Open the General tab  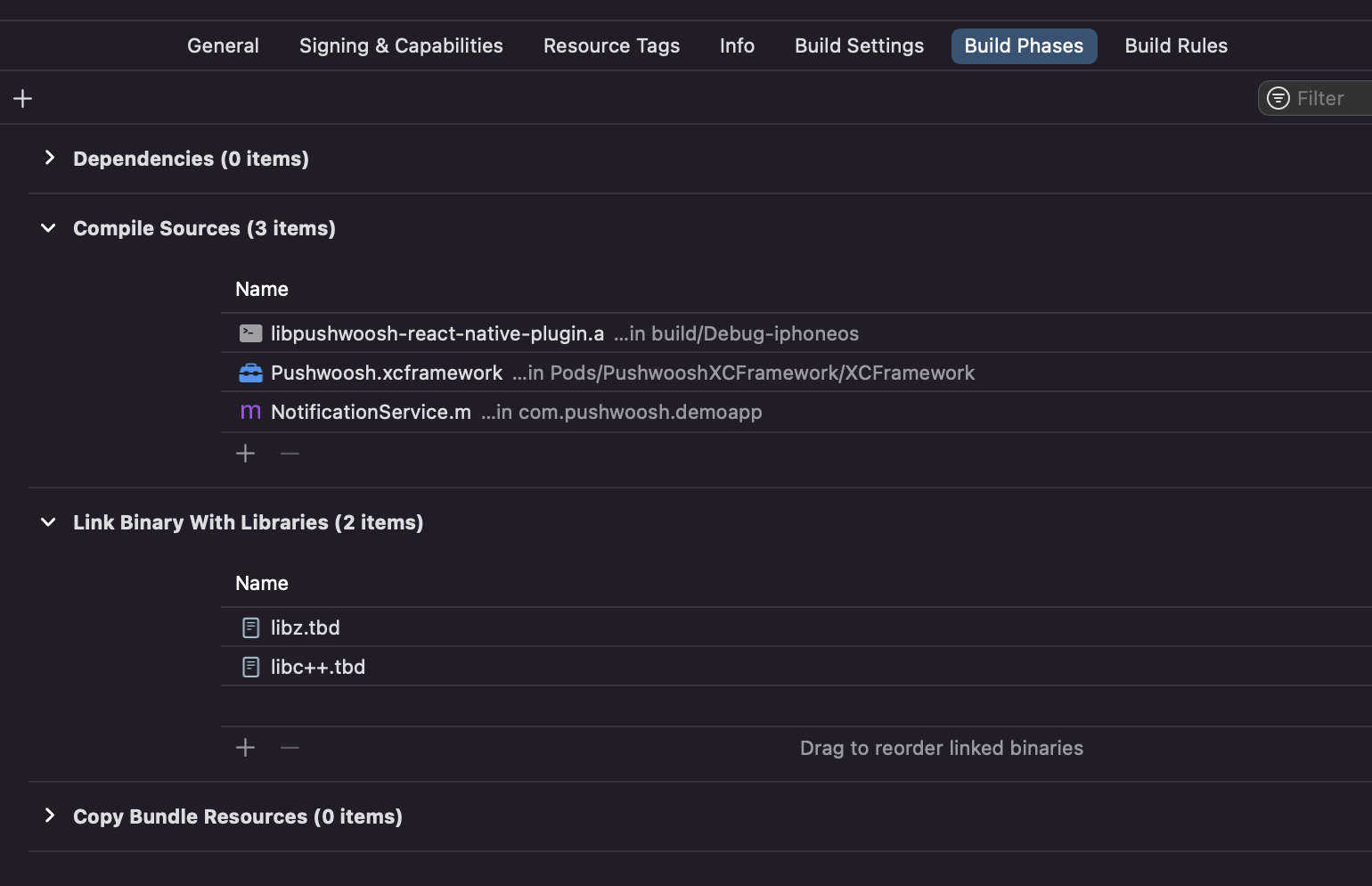pos(223,45)
